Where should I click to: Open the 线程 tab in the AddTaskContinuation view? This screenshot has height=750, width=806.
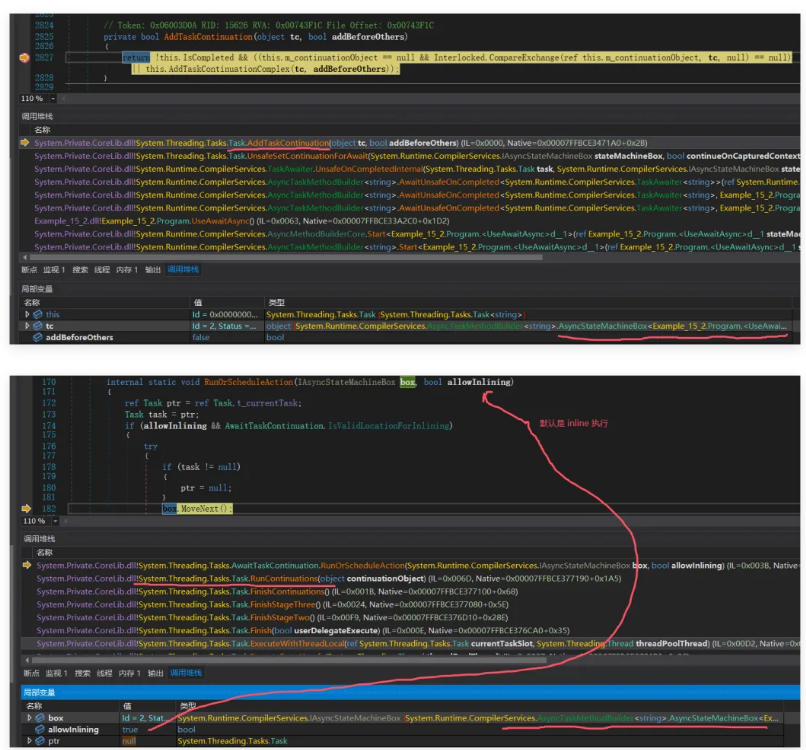(102, 269)
